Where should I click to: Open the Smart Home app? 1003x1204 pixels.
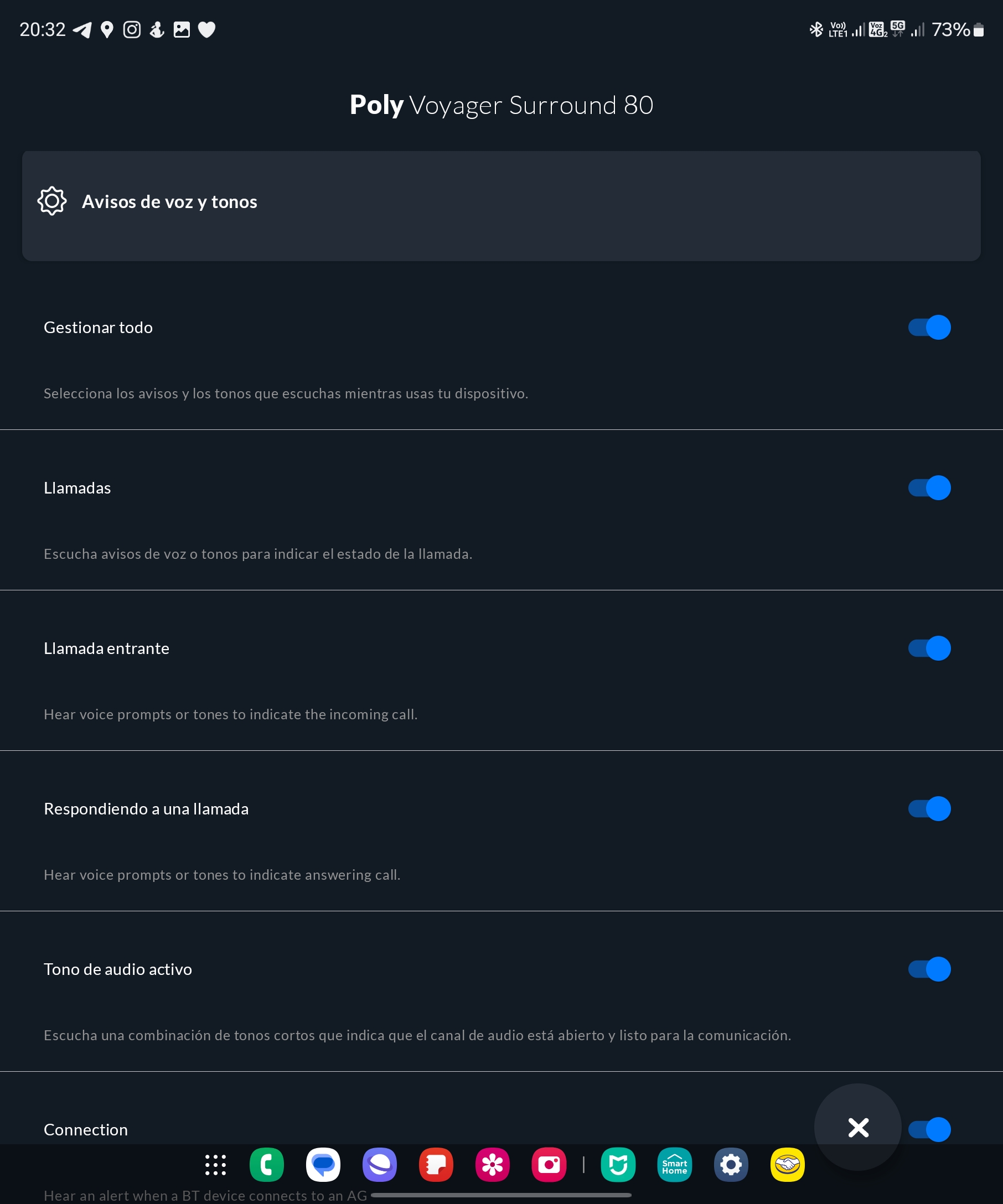(x=674, y=1165)
